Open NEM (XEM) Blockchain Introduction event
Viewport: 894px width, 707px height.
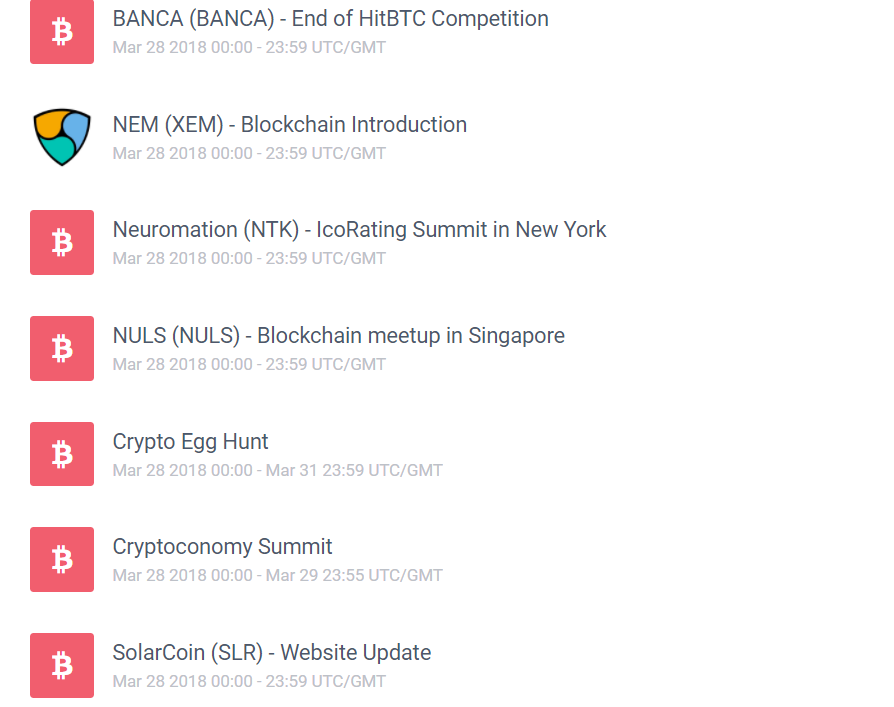289,125
